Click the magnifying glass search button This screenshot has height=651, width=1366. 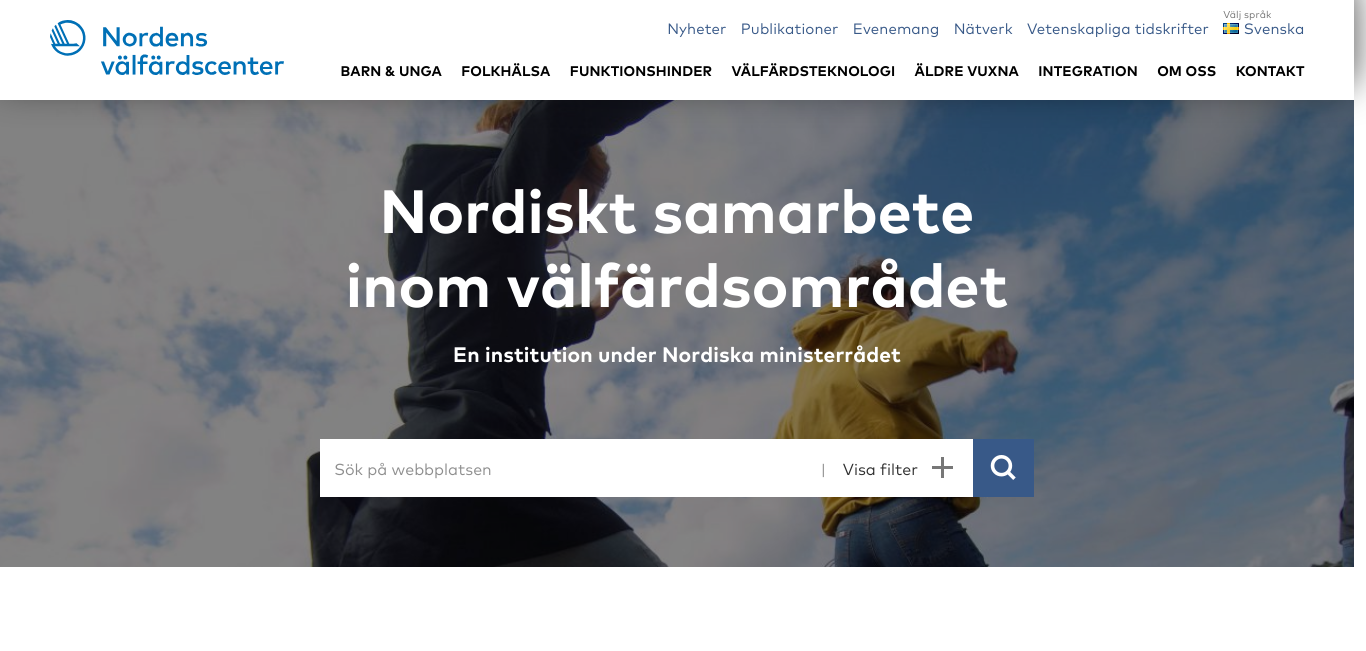1003,468
